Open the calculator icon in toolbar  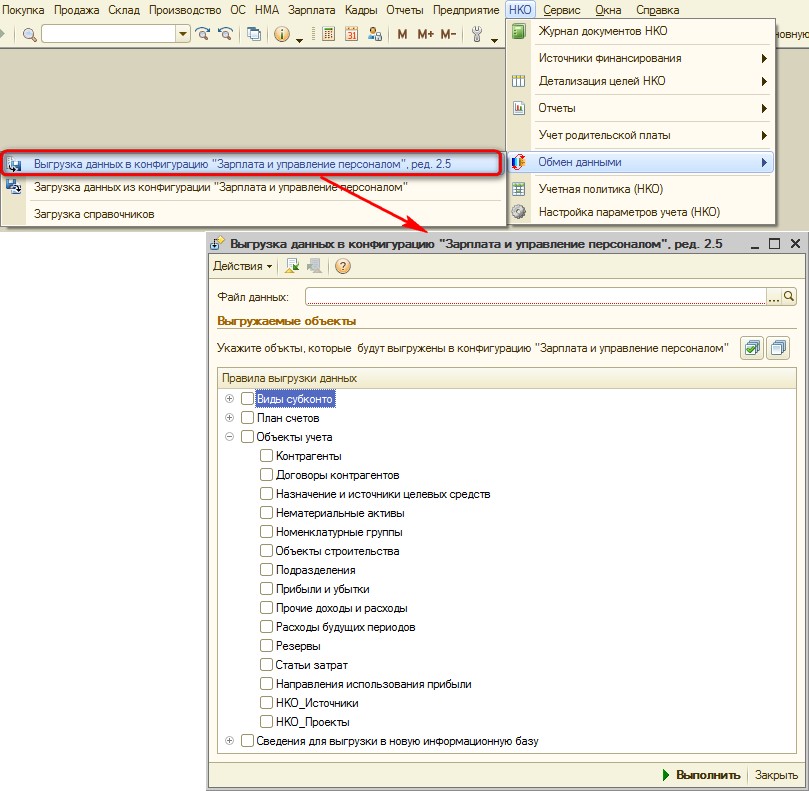(328, 34)
